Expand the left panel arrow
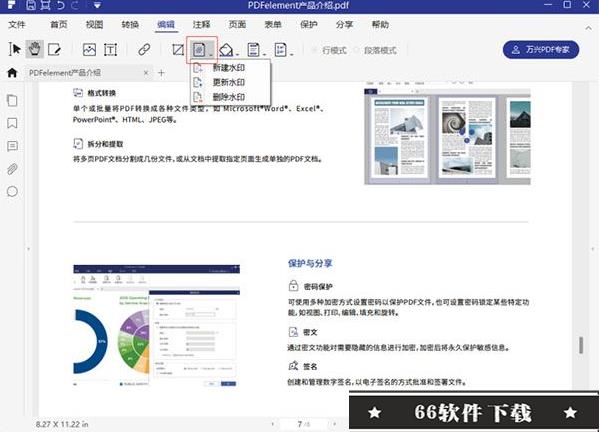The width and height of the screenshot is (599, 432). click(x=28, y=249)
